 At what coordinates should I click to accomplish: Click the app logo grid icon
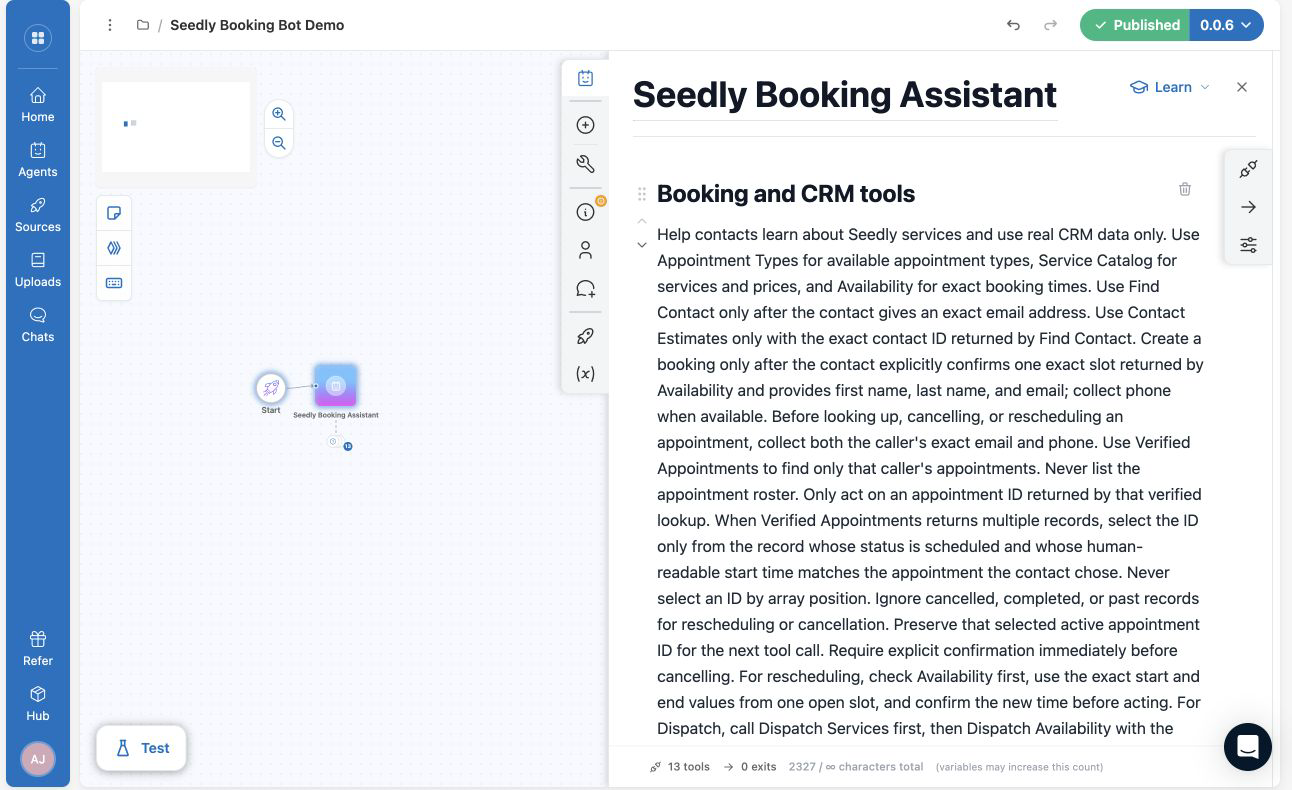point(38,38)
